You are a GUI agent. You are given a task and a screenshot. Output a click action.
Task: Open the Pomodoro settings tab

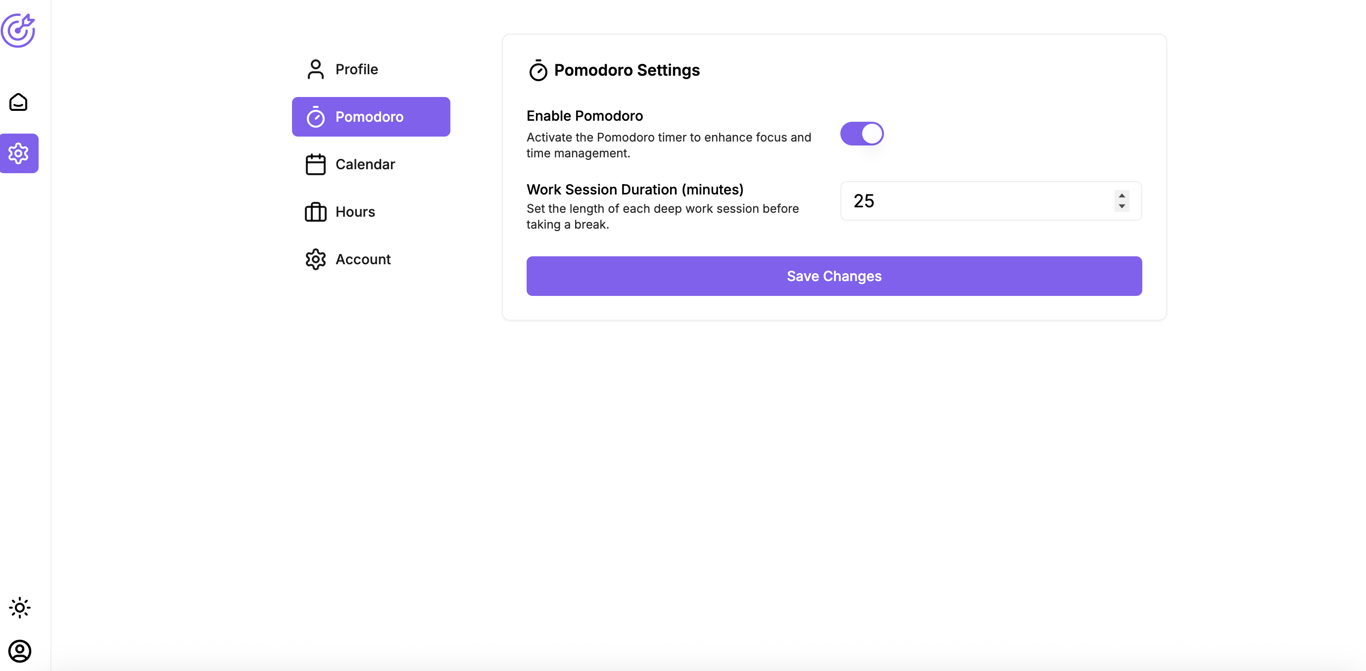pyautogui.click(x=370, y=117)
